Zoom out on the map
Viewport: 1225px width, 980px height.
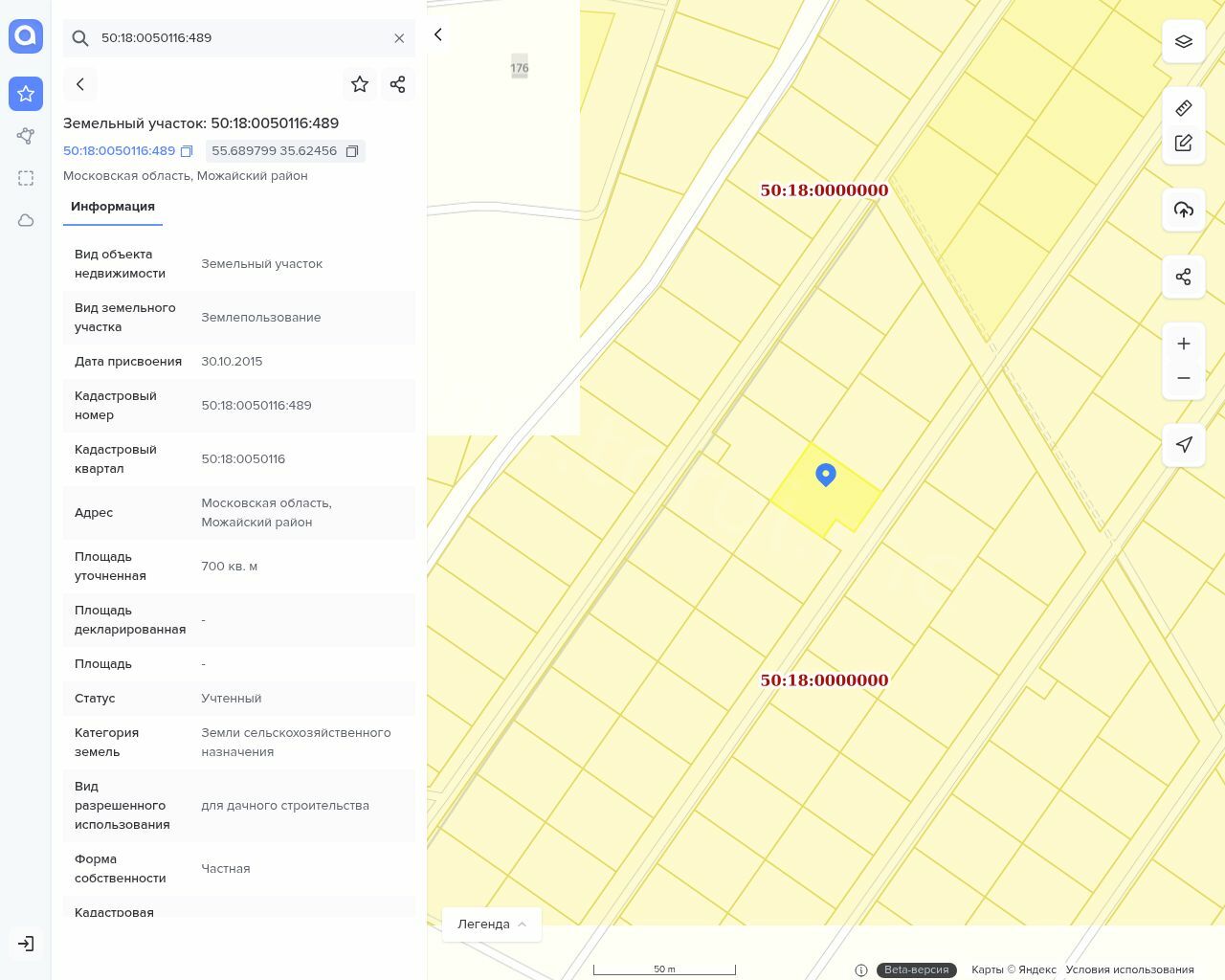coord(1184,378)
